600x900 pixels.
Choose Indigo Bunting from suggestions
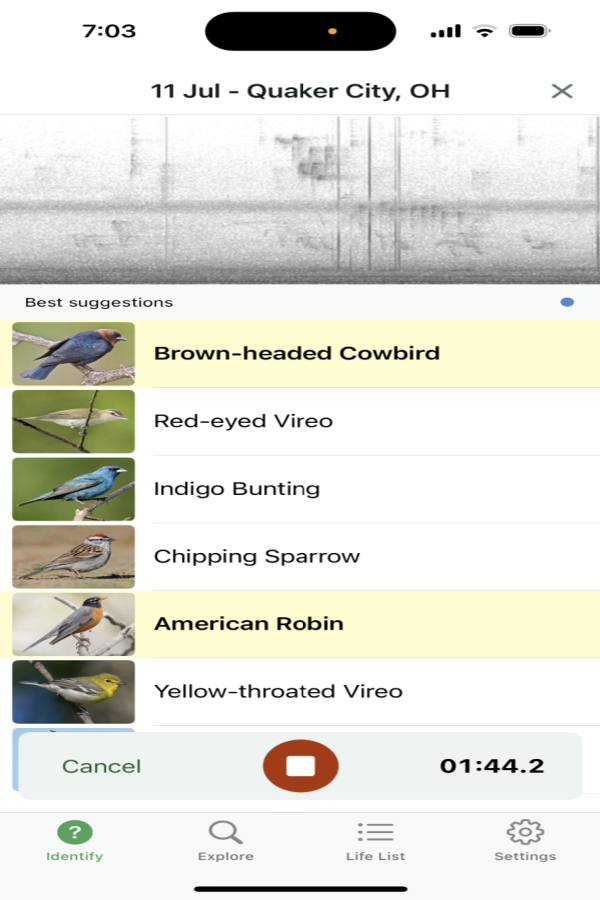236,489
